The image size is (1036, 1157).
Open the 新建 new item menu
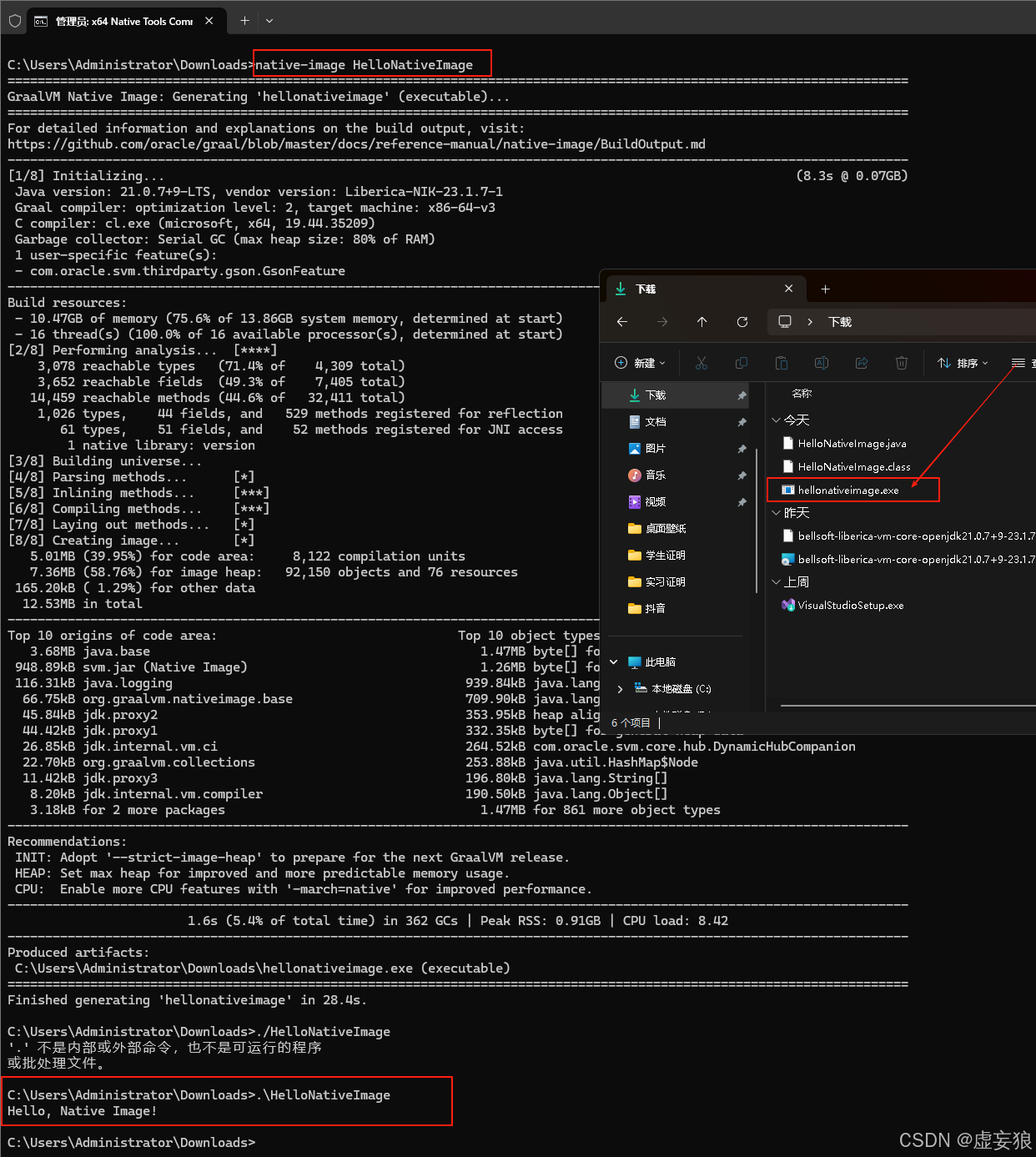(641, 363)
